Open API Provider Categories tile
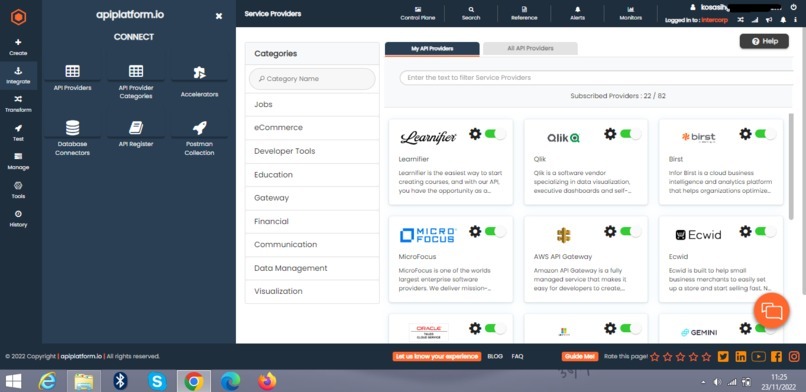This screenshot has width=806, height=392. coord(136,80)
